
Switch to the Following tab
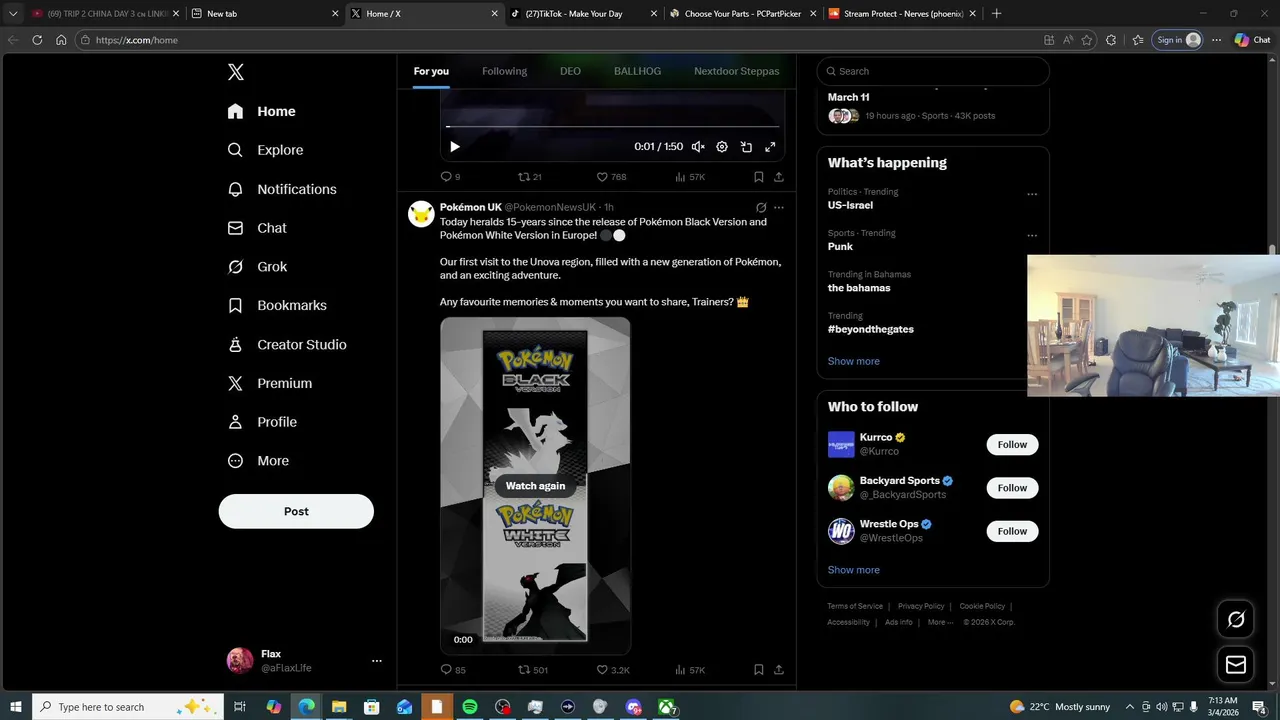[504, 71]
